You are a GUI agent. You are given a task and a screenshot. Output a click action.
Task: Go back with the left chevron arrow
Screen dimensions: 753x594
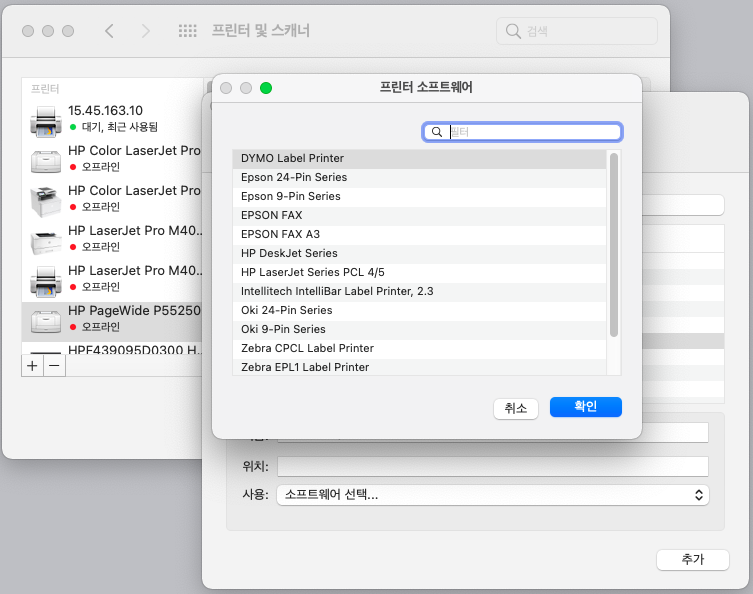(x=109, y=31)
